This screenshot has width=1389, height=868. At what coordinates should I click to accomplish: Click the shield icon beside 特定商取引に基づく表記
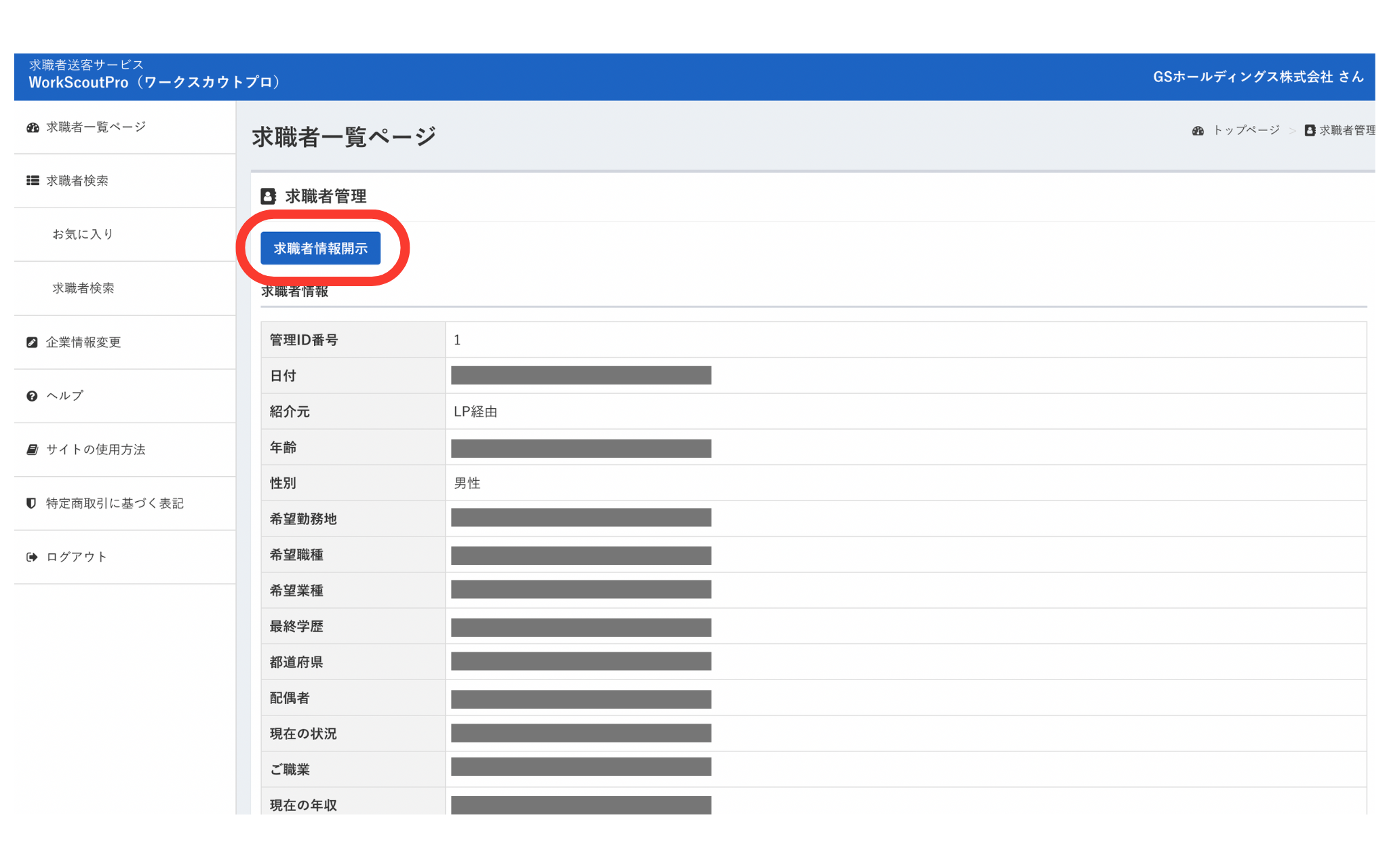pos(31,503)
